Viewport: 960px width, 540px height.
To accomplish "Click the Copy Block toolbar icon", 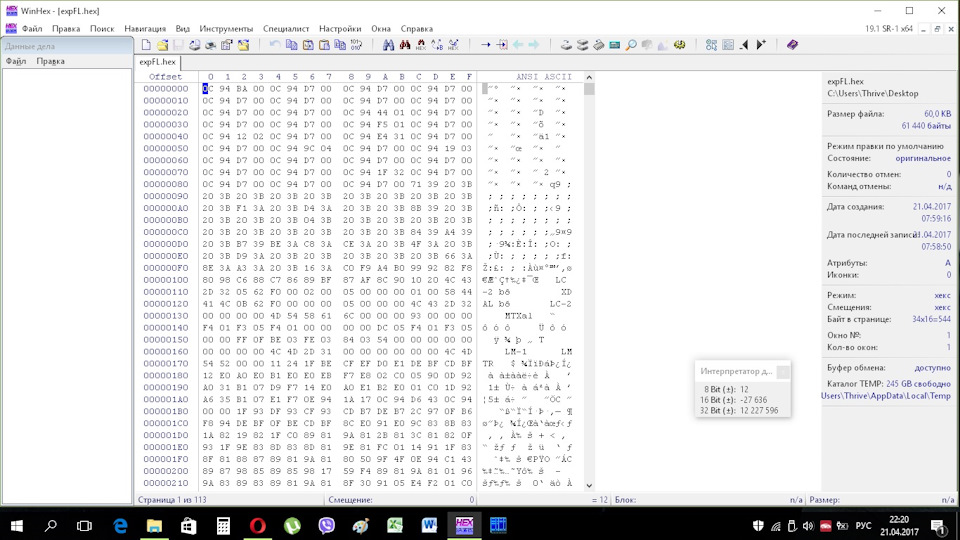I will coord(291,45).
